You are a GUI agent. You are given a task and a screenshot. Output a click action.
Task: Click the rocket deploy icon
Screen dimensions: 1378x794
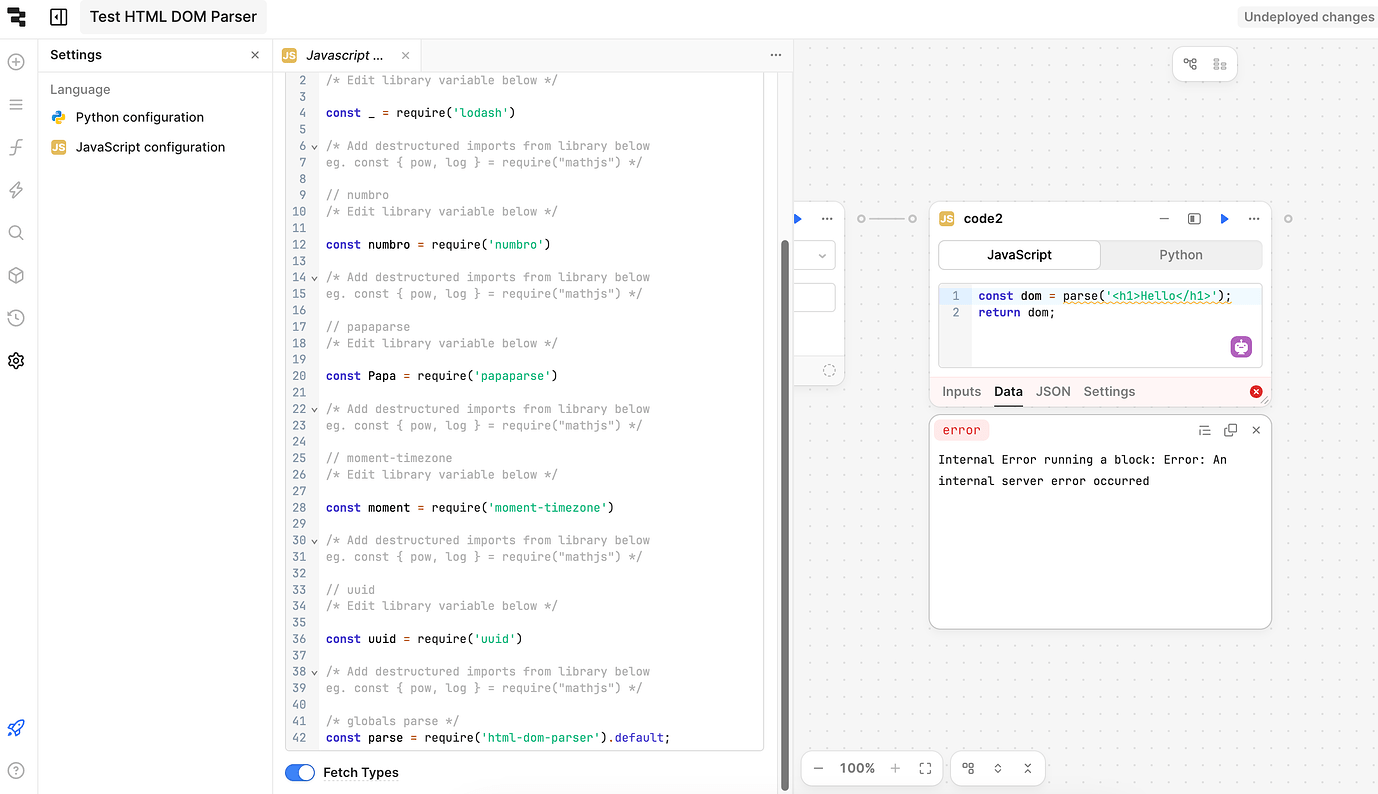point(16,728)
